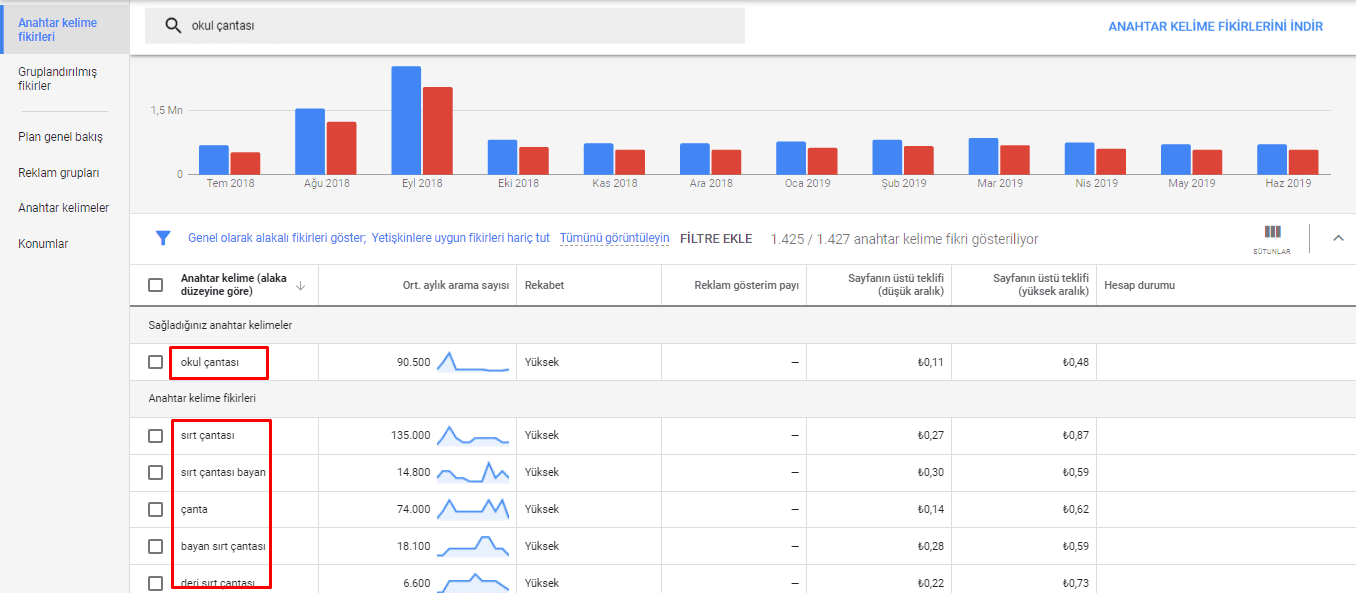Go to Plan genel bakış
This screenshot has height=593, width=1356.
[x=60, y=137]
